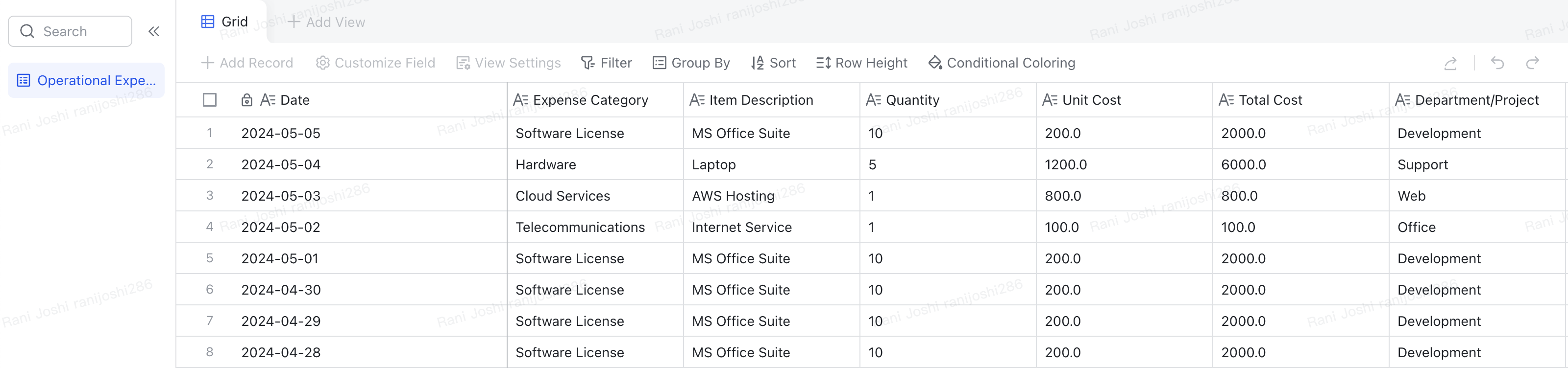This screenshot has width=1568, height=368.
Task: Open the Filter options
Action: [607, 63]
